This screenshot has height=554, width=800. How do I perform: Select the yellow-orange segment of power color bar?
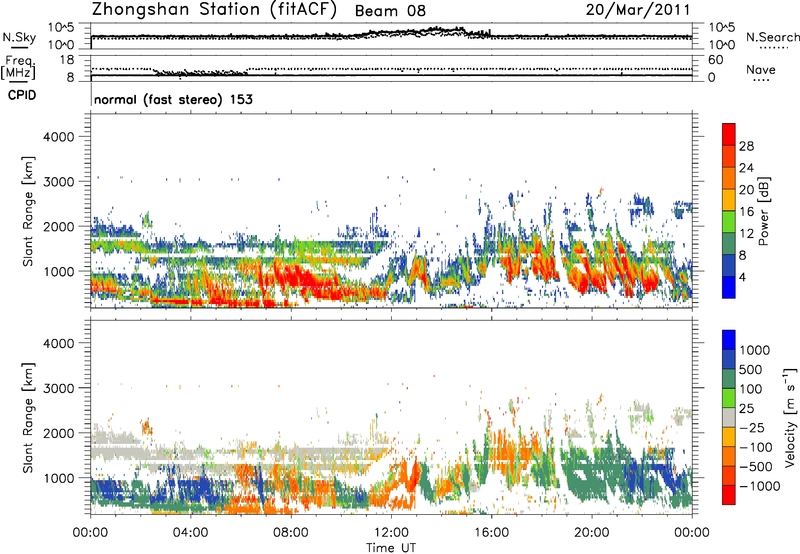point(729,199)
